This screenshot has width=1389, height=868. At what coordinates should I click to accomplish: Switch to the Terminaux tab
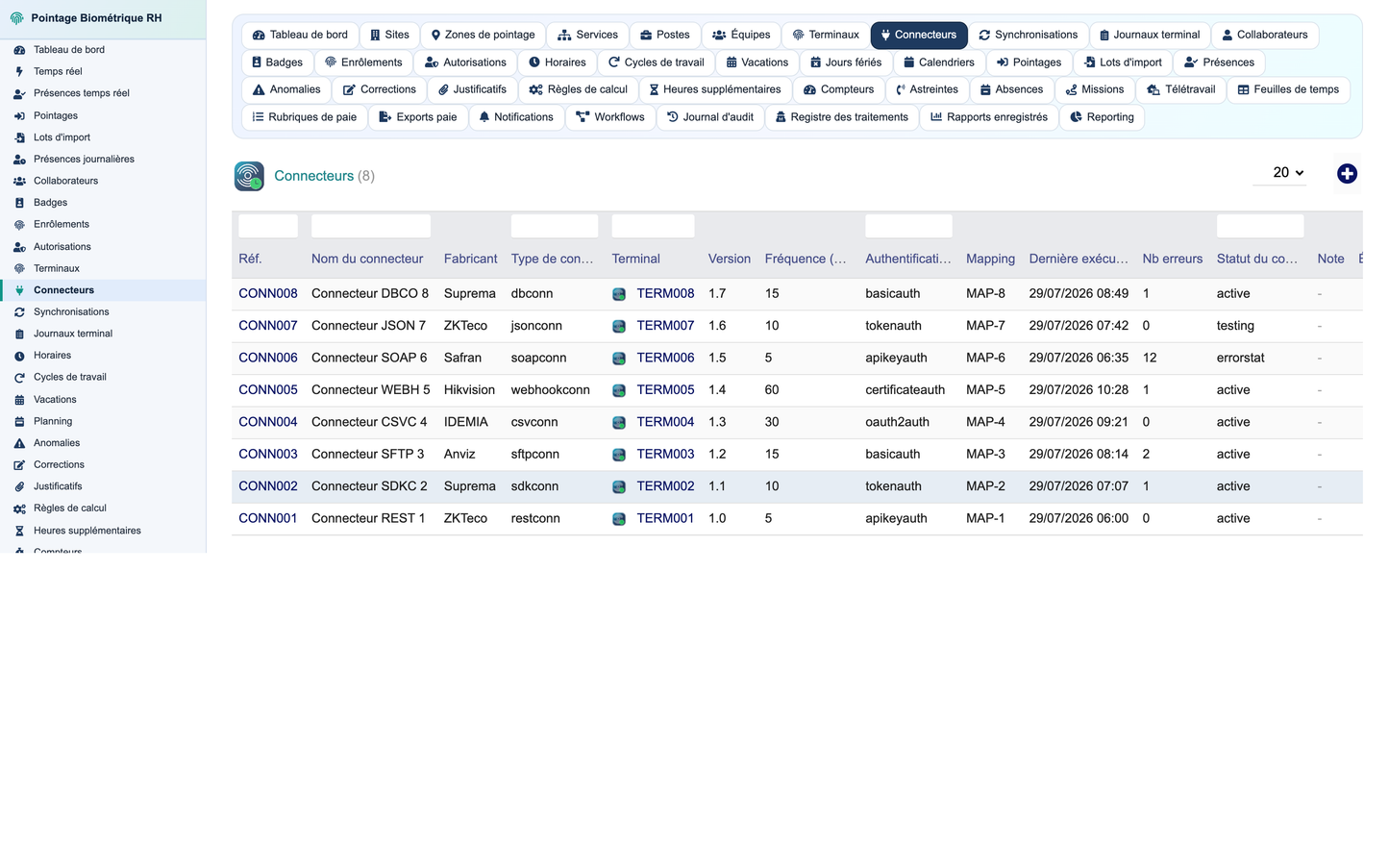click(x=826, y=35)
